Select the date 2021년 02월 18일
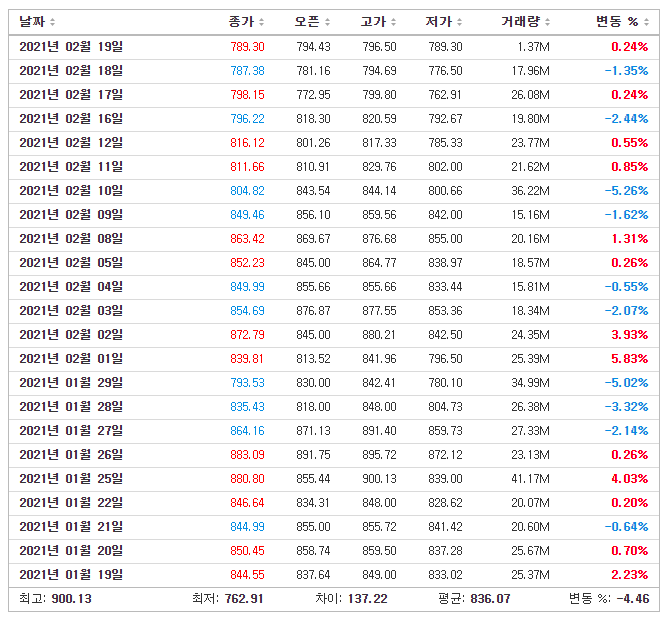The height and width of the screenshot is (620, 667). click(71, 70)
